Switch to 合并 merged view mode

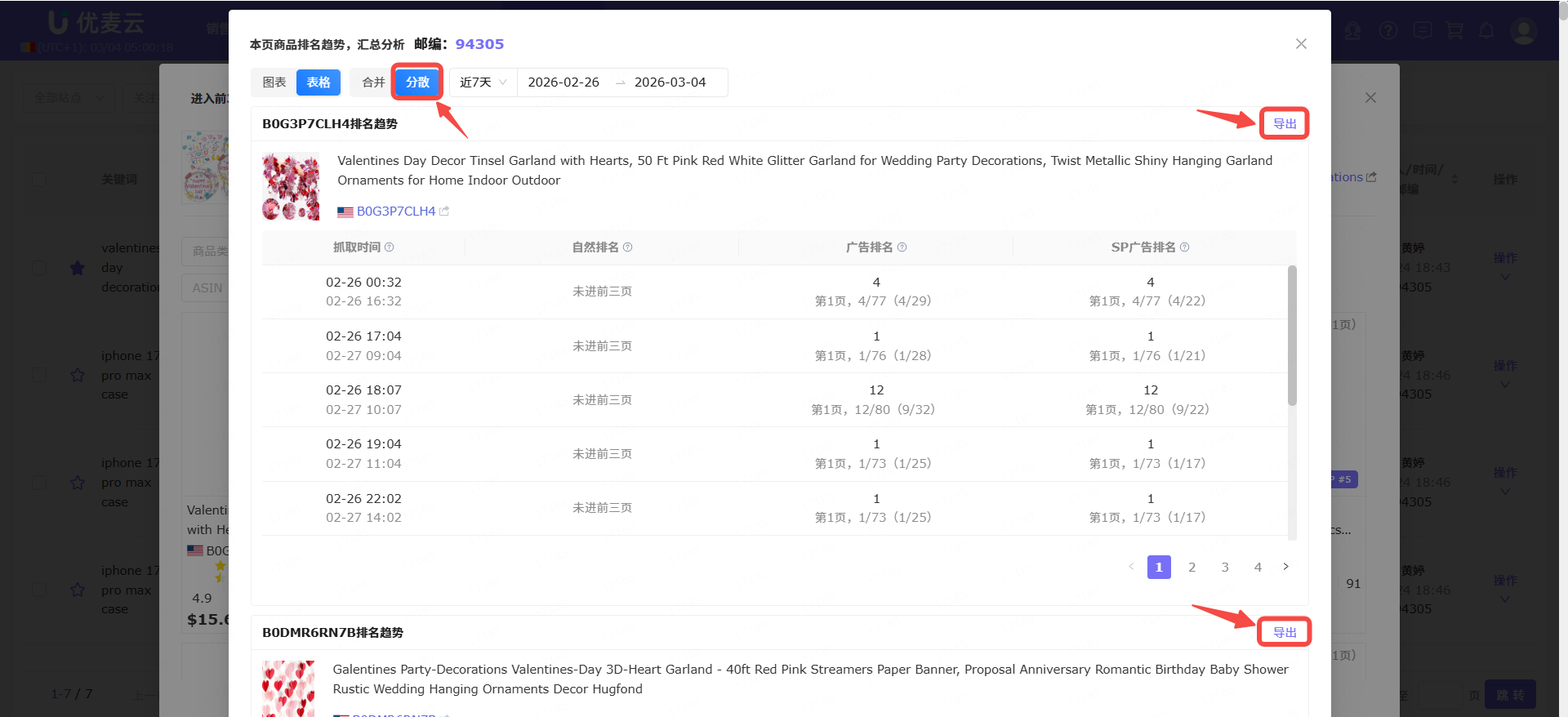373,82
